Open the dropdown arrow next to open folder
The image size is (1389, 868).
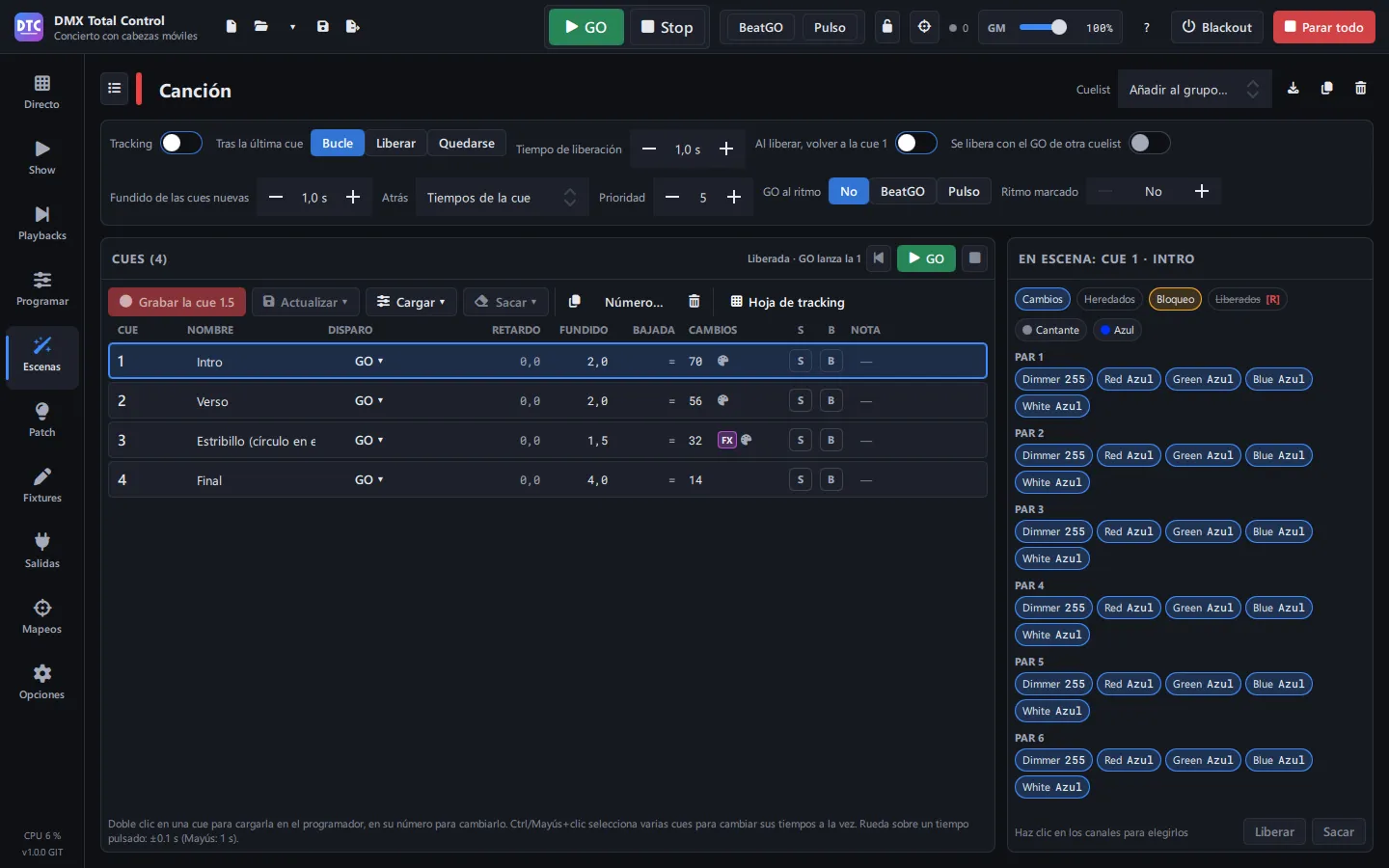pos(292,27)
